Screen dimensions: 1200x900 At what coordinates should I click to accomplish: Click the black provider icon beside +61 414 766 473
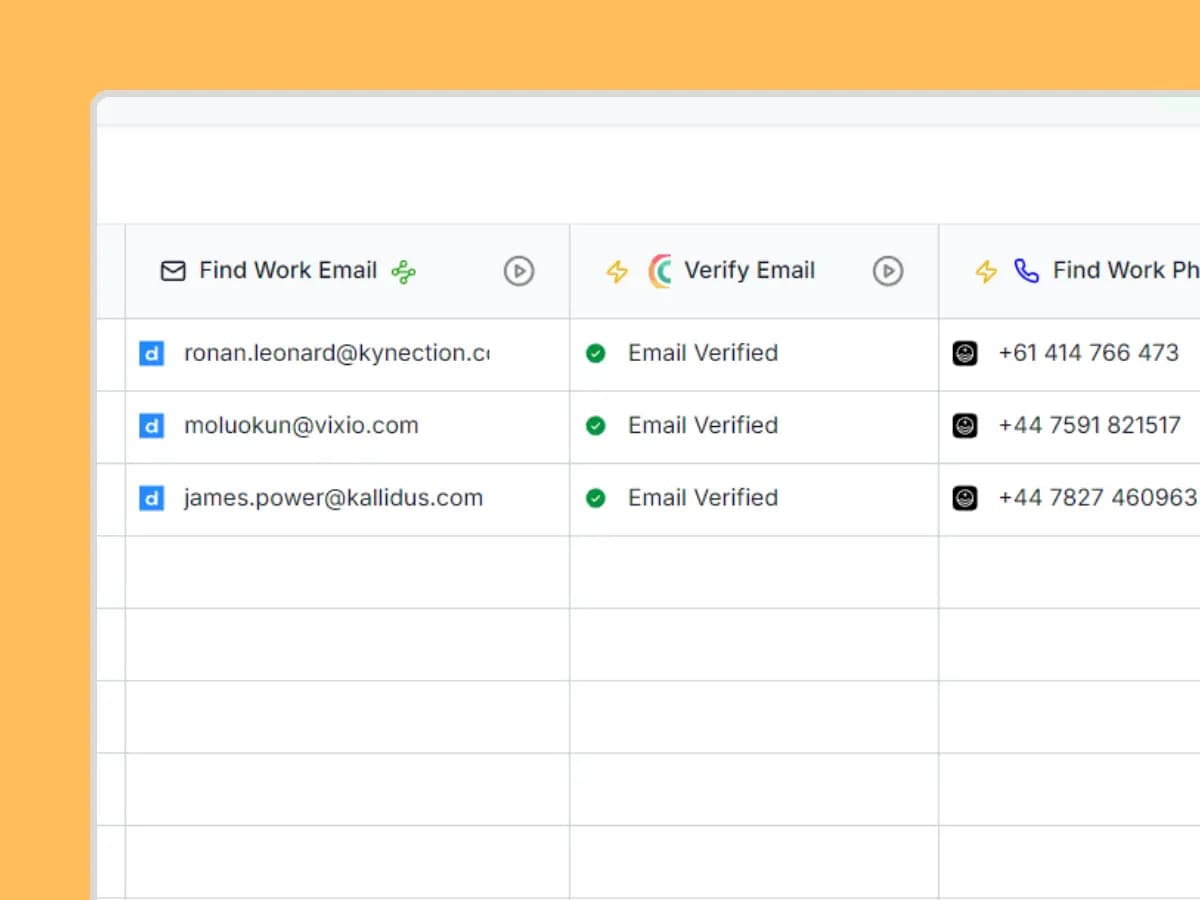[x=964, y=353]
